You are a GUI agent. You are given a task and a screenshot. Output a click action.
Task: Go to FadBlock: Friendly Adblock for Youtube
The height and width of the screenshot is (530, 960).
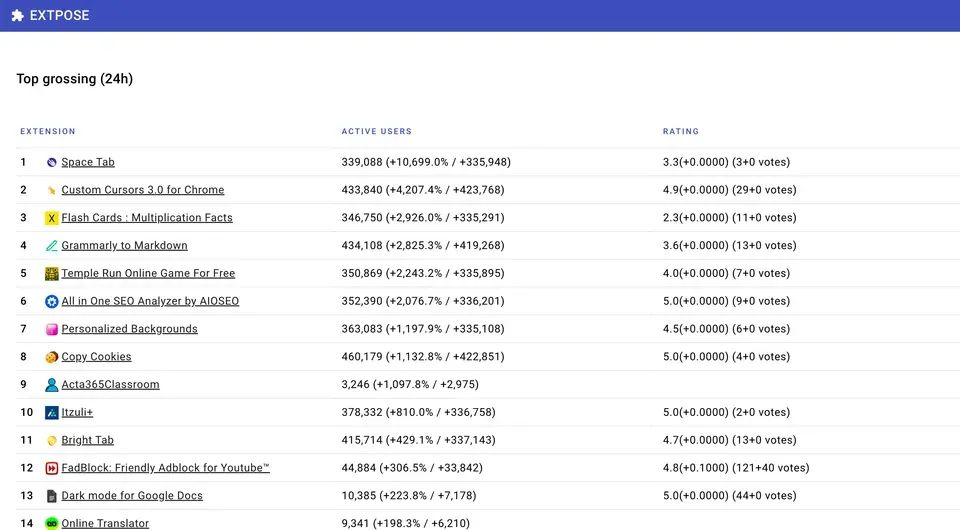pos(165,468)
